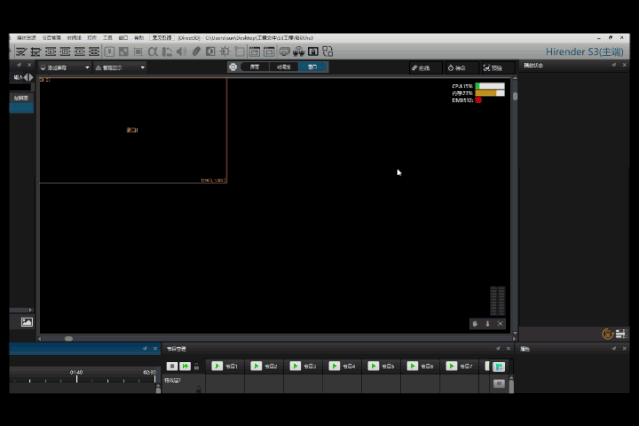The image size is (639, 426).
Task: Stop playback with the square stop button
Action: pos(172,366)
